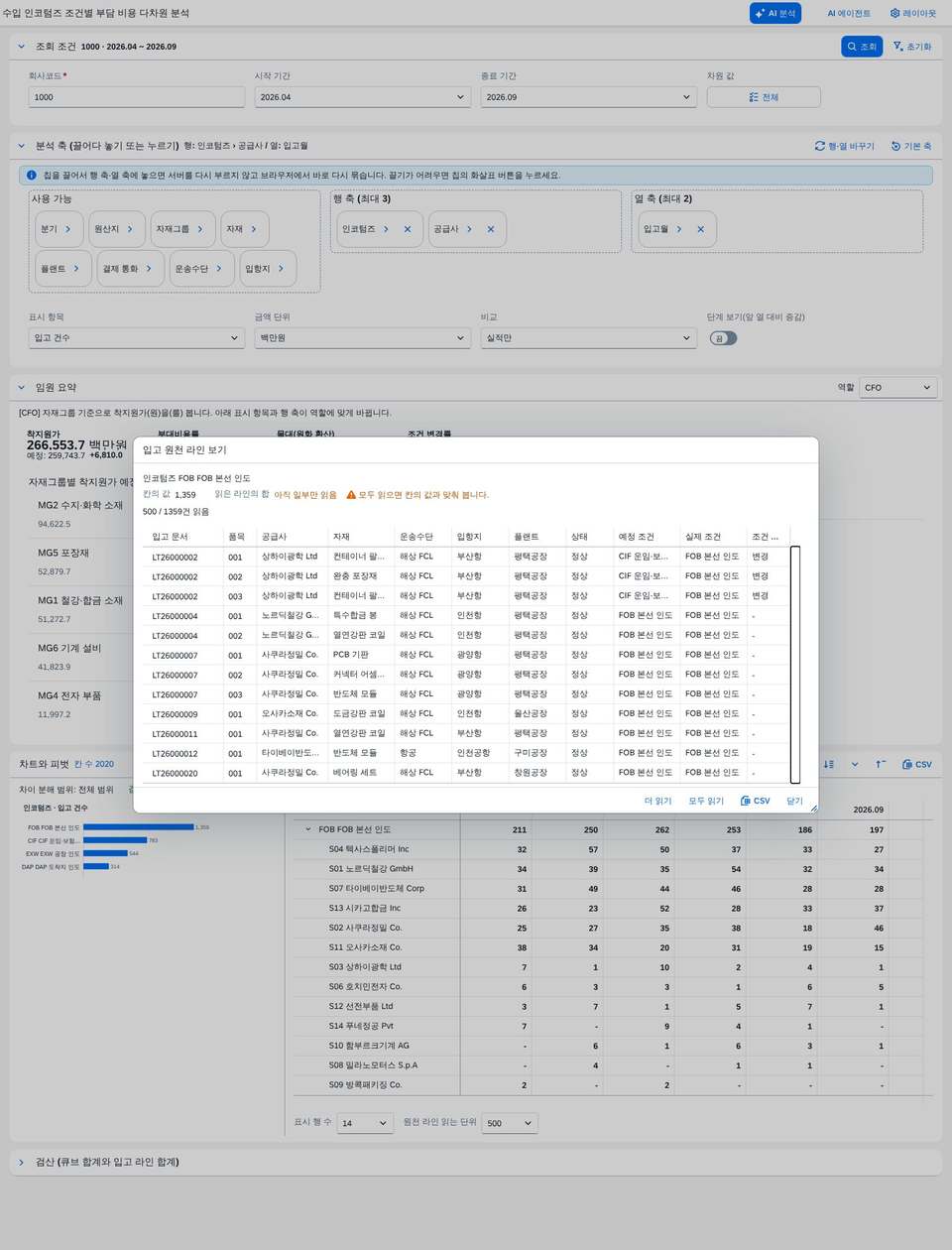Restore default axes with 기본 축

click(911, 146)
